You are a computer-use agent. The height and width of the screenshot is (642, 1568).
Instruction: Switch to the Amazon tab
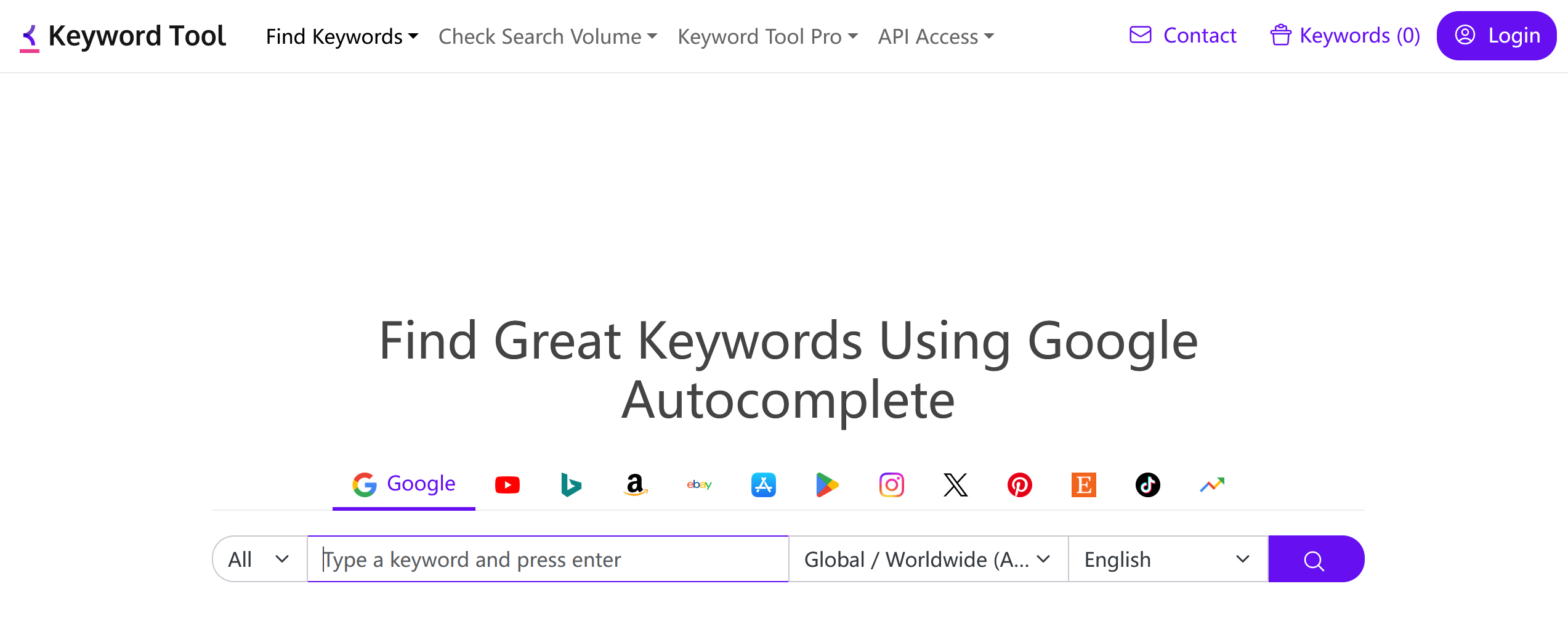point(636,485)
